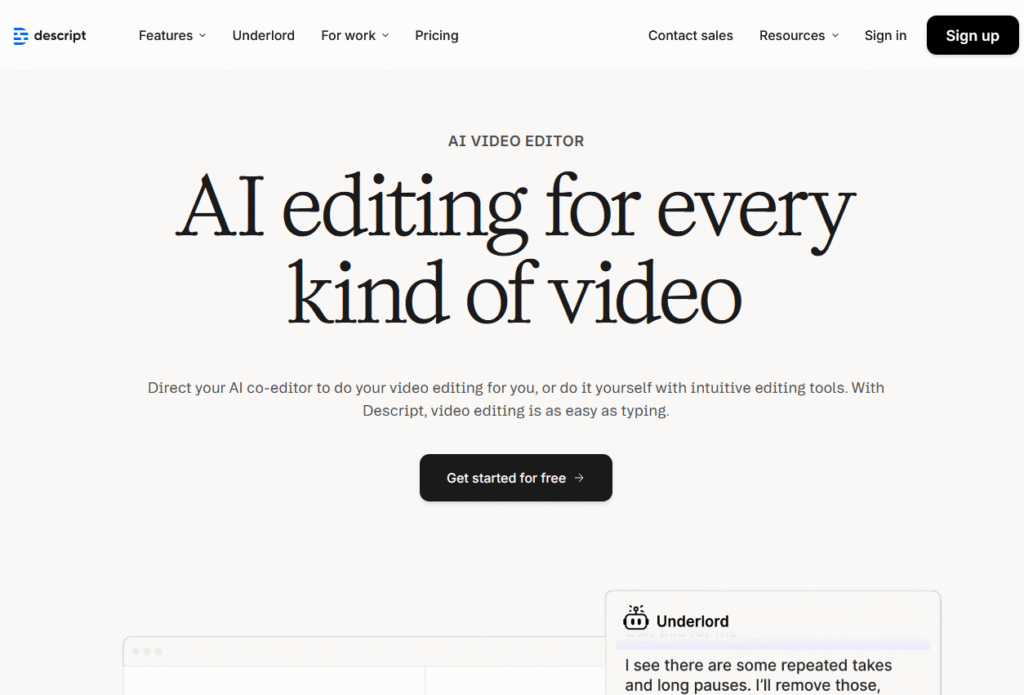
Task: Click the Descript logo icon
Action: click(x=21, y=36)
